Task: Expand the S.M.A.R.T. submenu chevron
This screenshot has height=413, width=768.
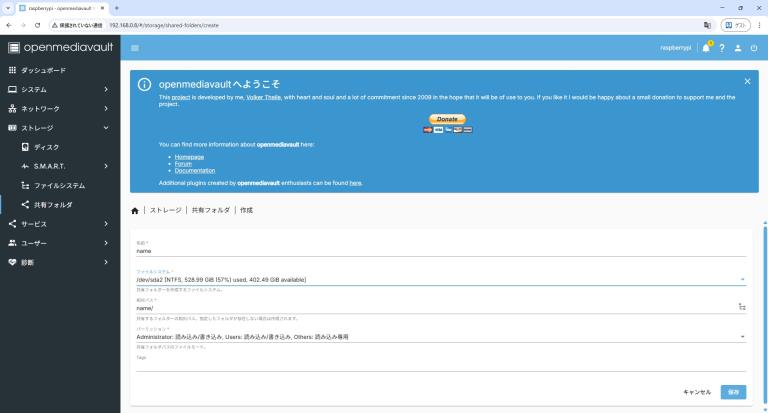Action: tap(106, 166)
